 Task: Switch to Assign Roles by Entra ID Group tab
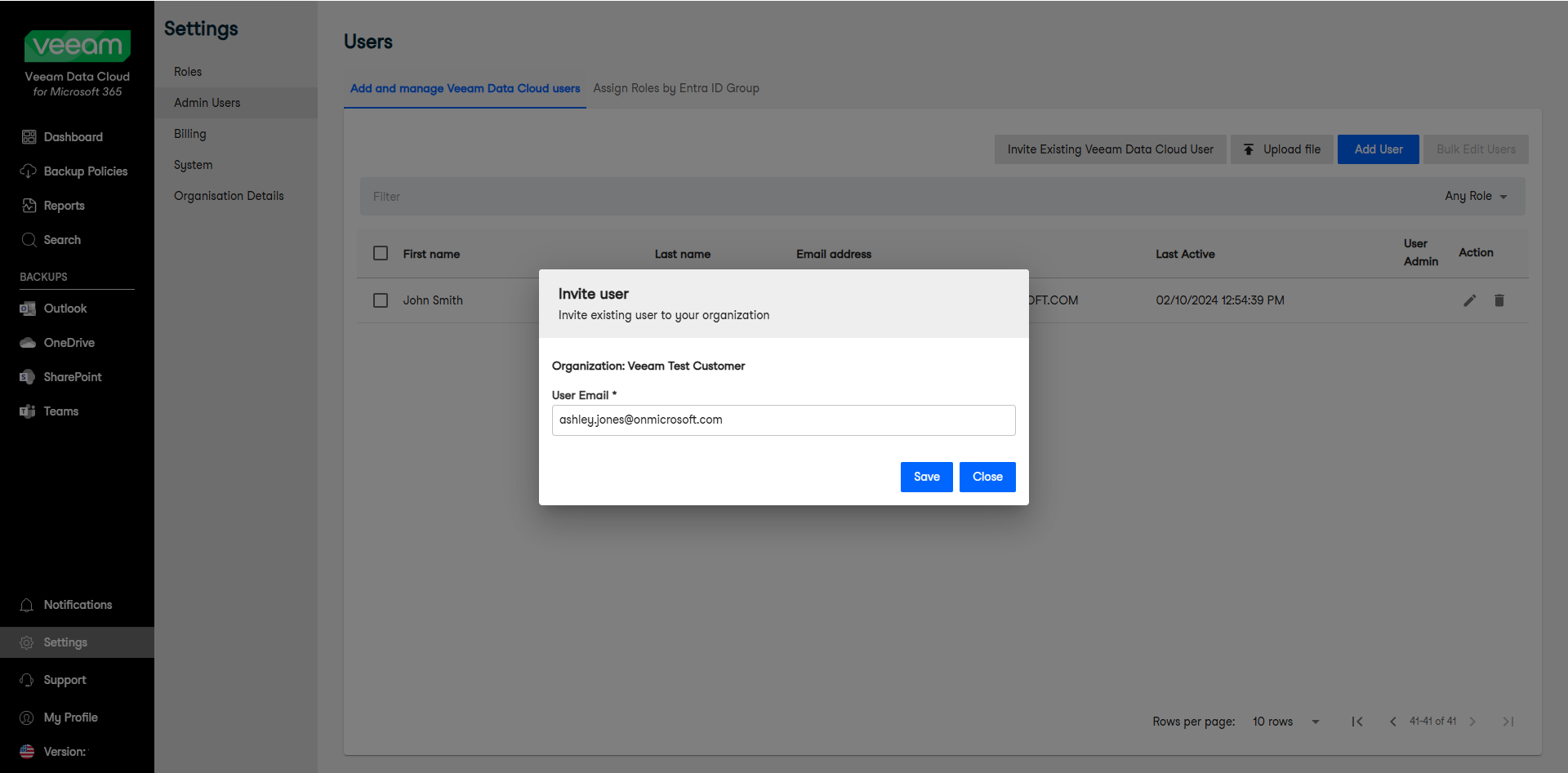point(676,88)
